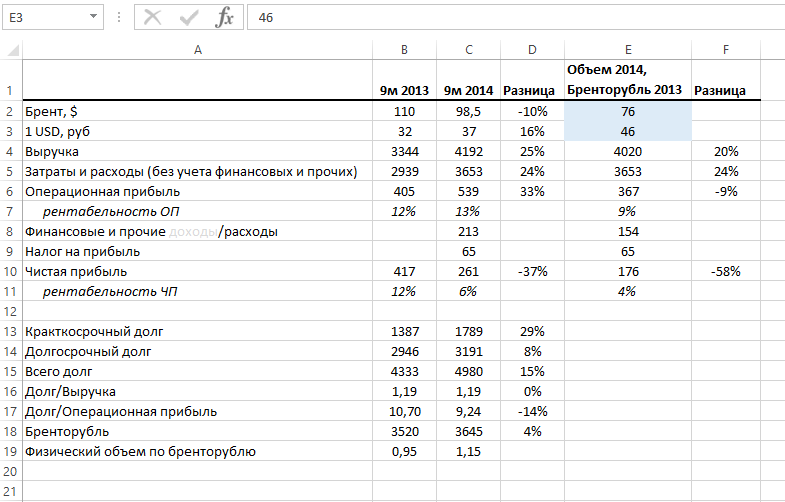Select cell B10 with value 417
The width and height of the screenshot is (785, 502).
tap(405, 271)
